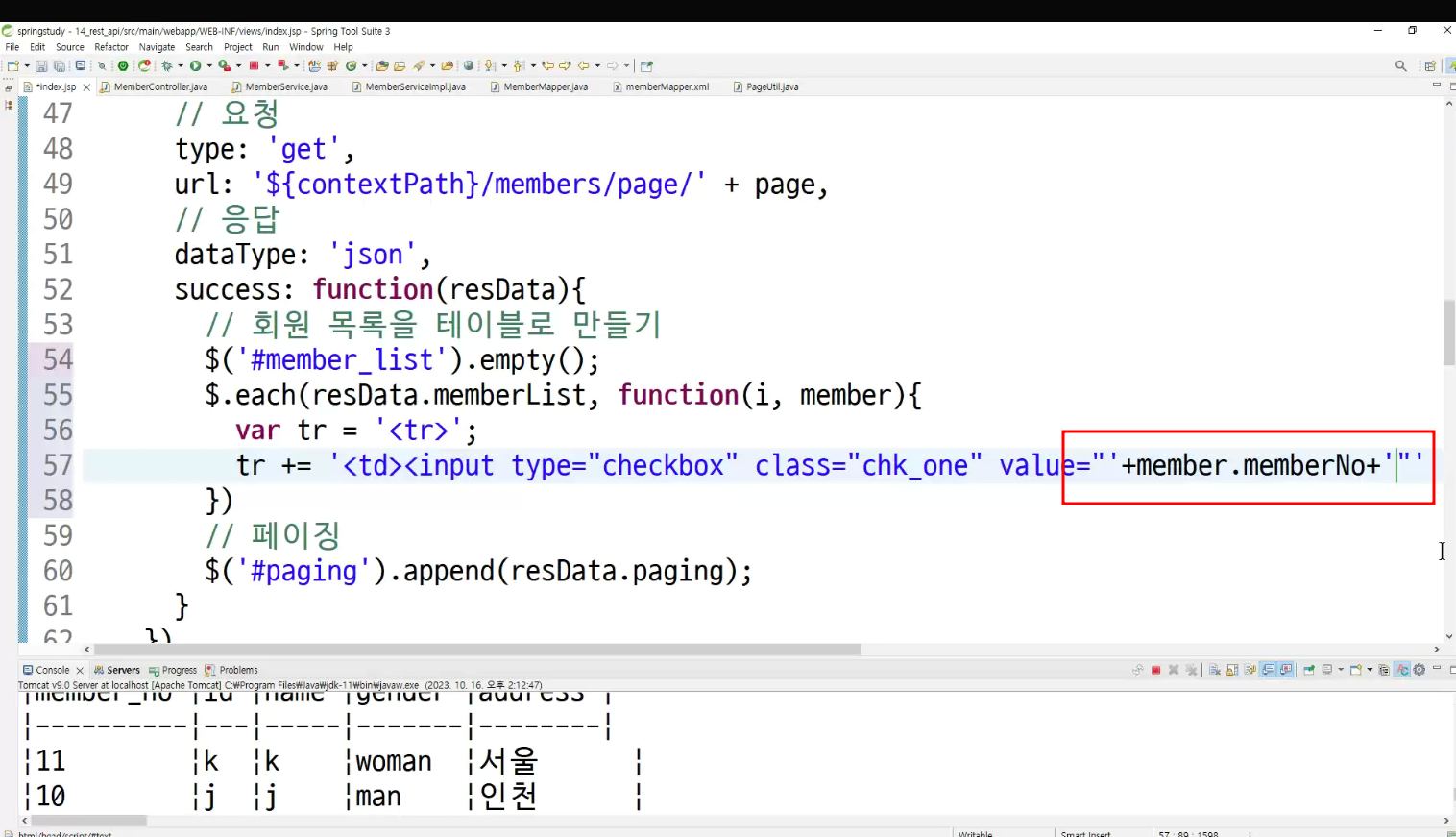This screenshot has height=837, width=1456.
Task: Open the Help menu
Action: click(344, 47)
